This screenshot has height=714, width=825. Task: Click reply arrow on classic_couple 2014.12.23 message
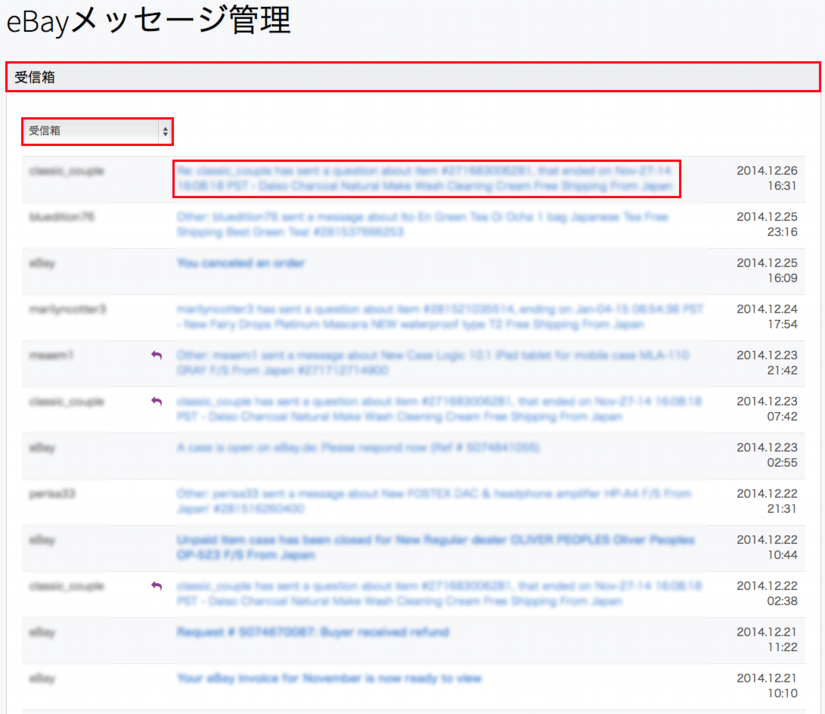[156, 401]
